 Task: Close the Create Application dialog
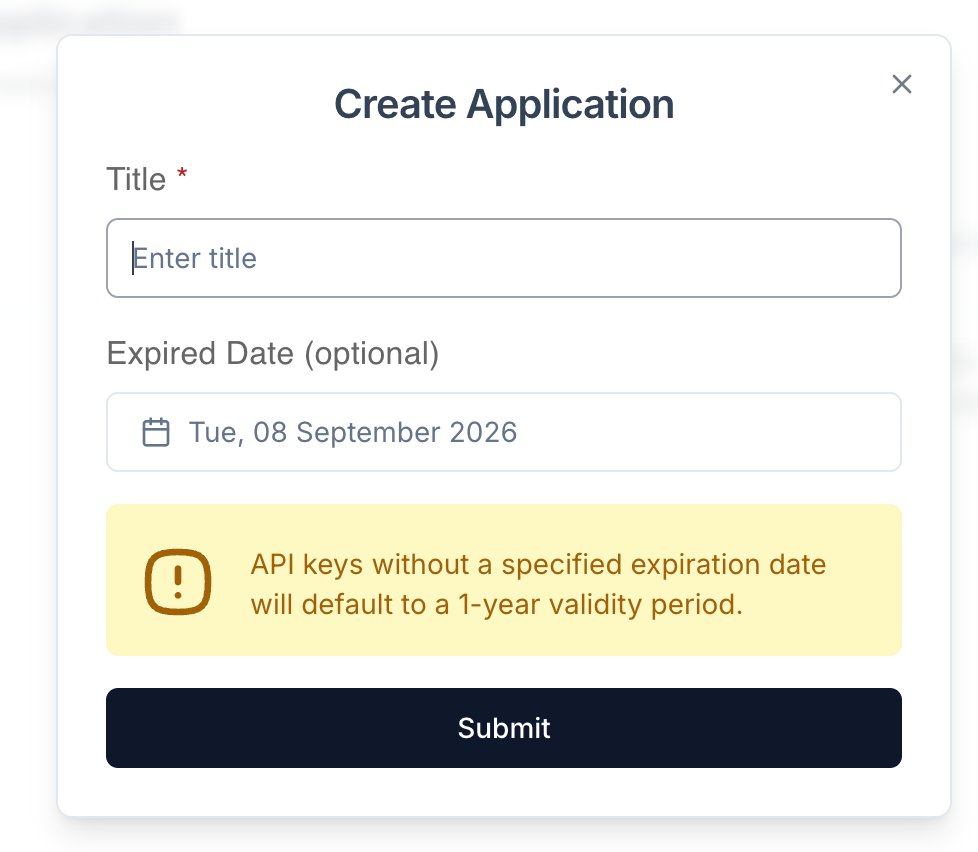(902, 84)
